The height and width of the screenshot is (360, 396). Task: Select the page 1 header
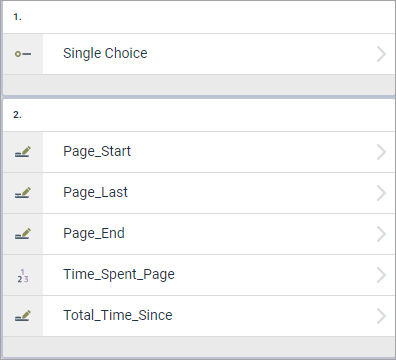(x=199, y=17)
